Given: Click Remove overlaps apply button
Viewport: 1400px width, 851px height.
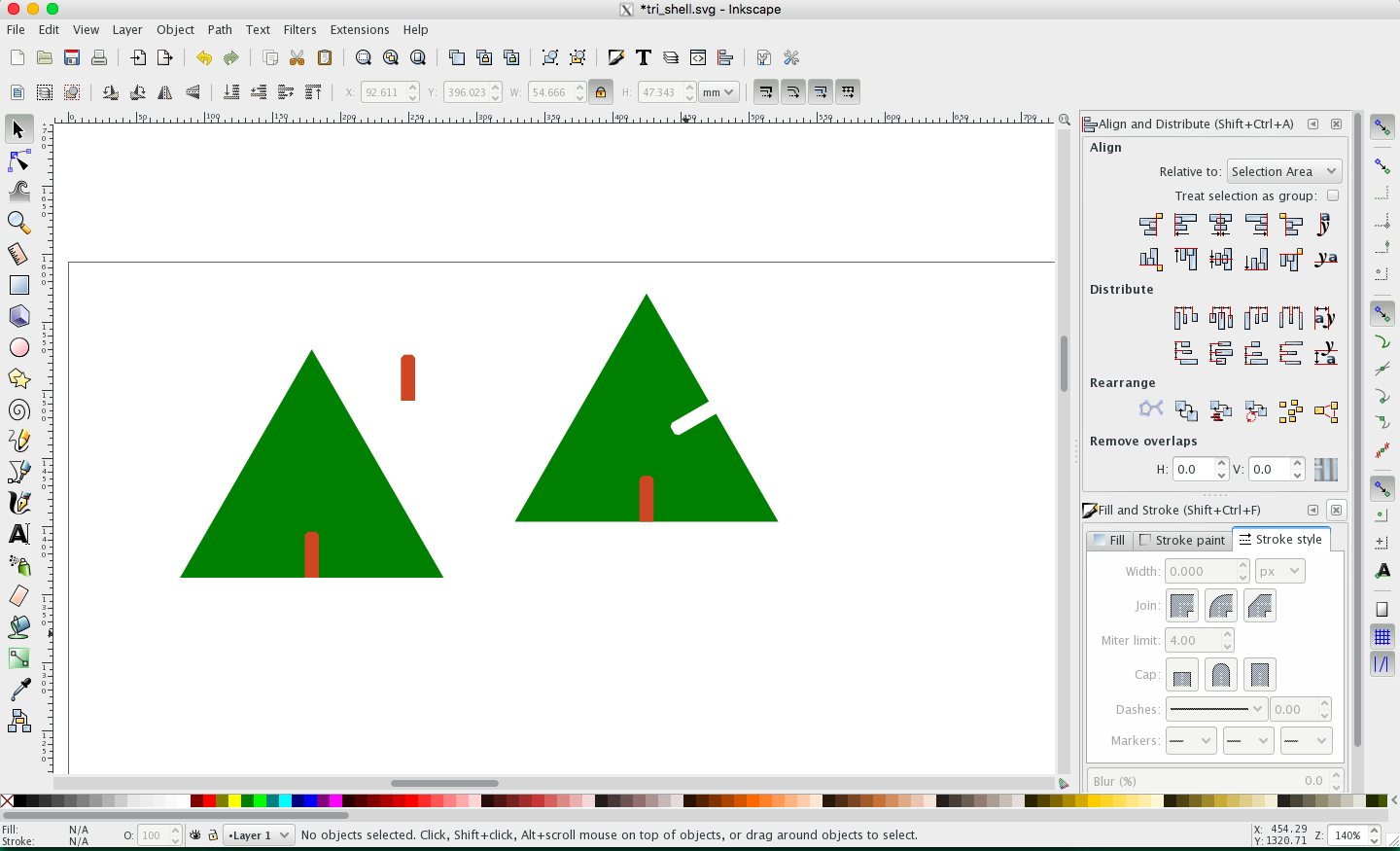Looking at the screenshot, I should pos(1326,470).
